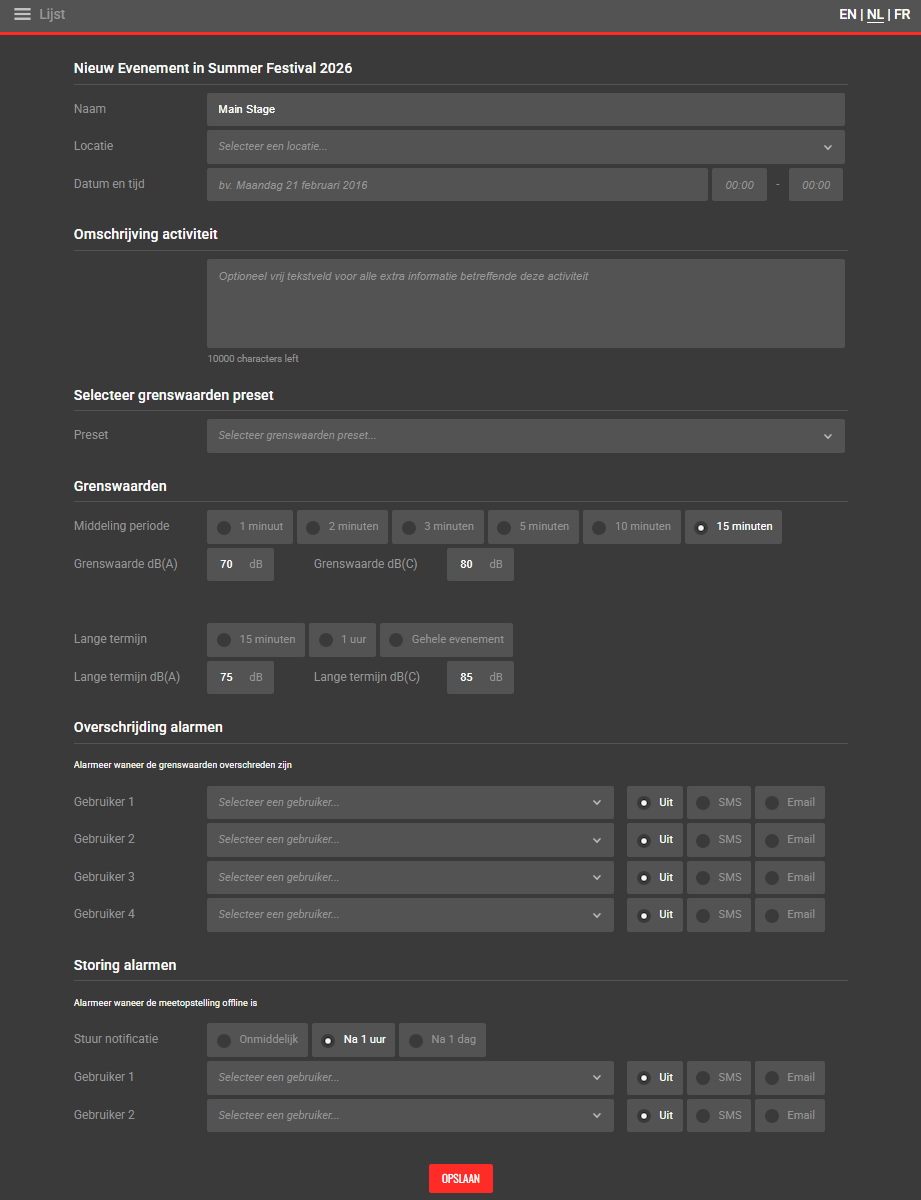Click the Opslaan button
This screenshot has height=1200, width=921.
(x=460, y=1179)
